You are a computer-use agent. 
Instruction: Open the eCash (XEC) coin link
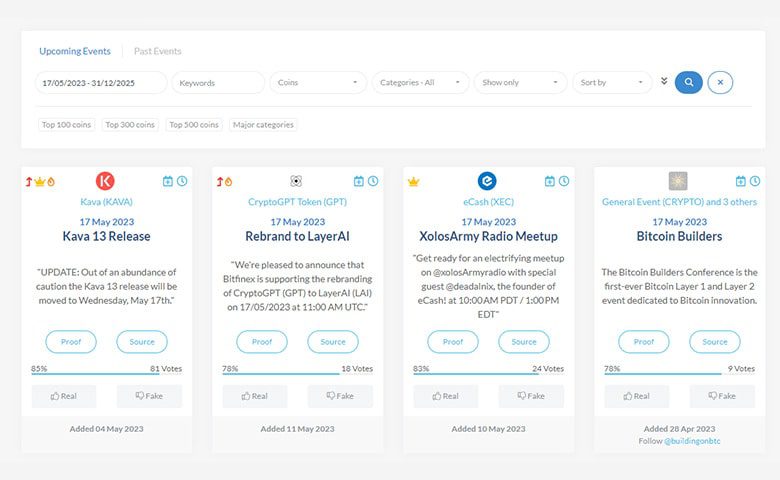pos(488,202)
